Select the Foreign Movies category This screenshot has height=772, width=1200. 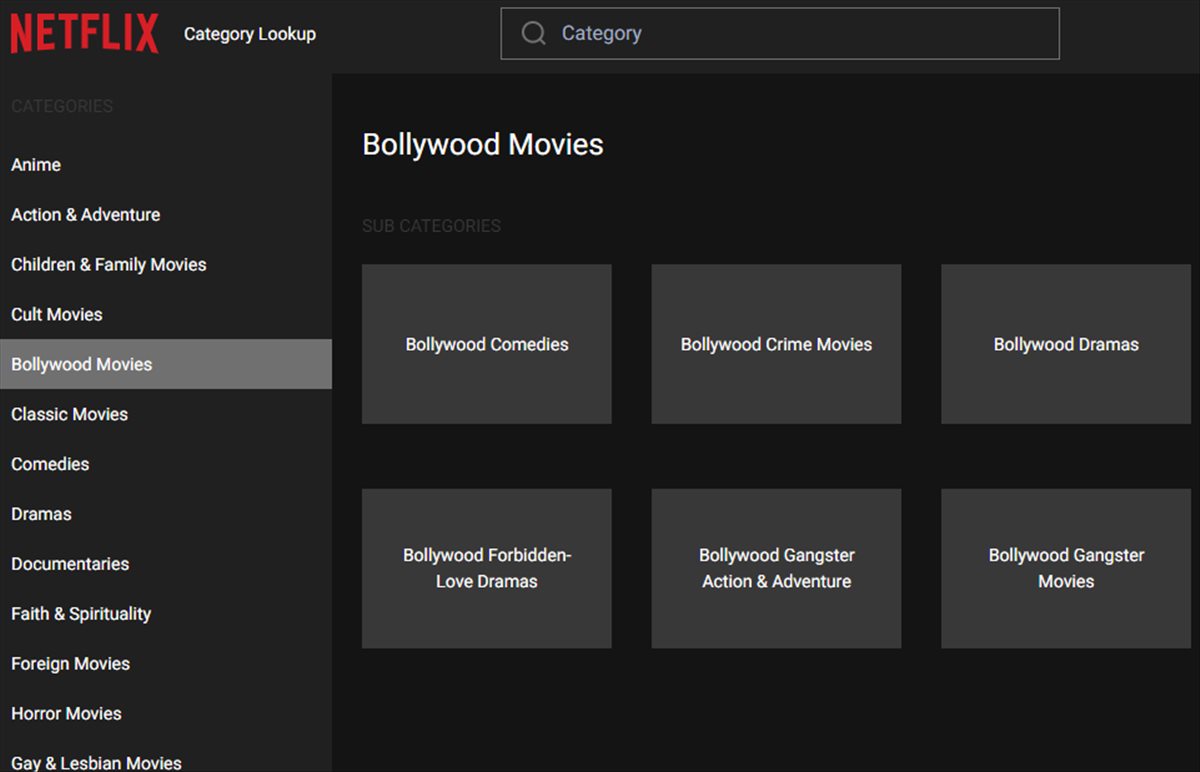pyautogui.click(x=70, y=663)
